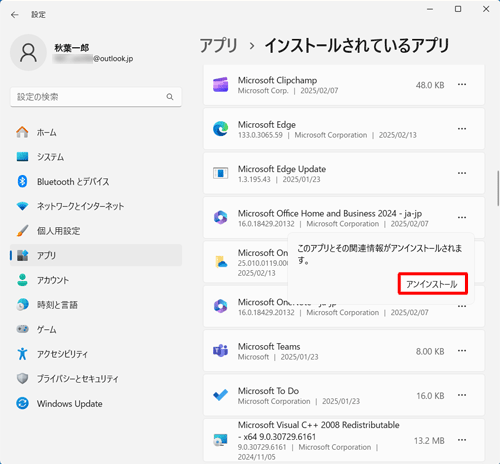Open システム settings category
Viewport: 500px width, 464px height.
pyautogui.click(x=96, y=157)
